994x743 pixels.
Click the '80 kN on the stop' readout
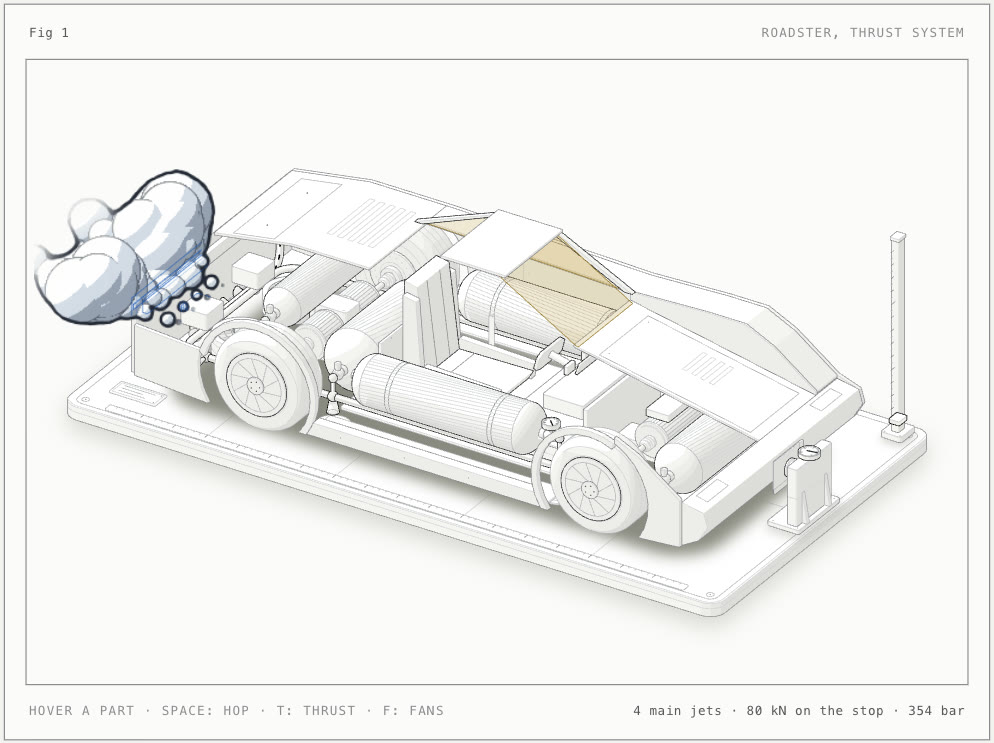pyautogui.click(x=815, y=711)
